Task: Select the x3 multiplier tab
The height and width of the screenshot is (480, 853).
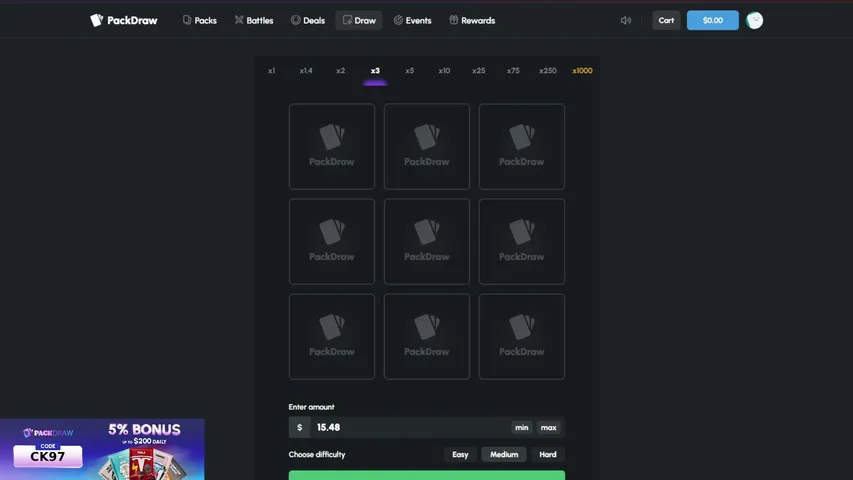Action: tap(375, 71)
